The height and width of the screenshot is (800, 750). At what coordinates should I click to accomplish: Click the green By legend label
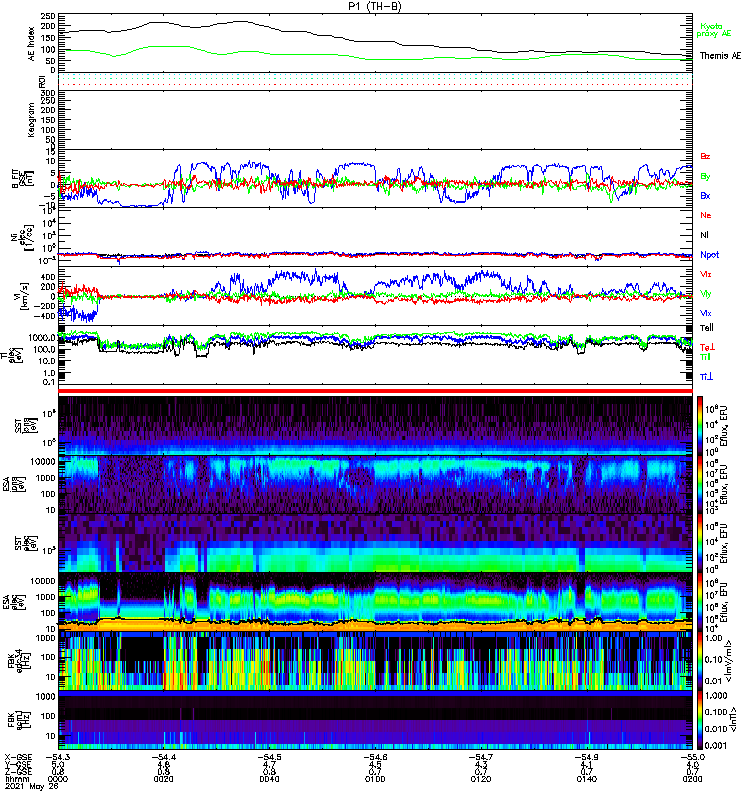click(x=705, y=176)
